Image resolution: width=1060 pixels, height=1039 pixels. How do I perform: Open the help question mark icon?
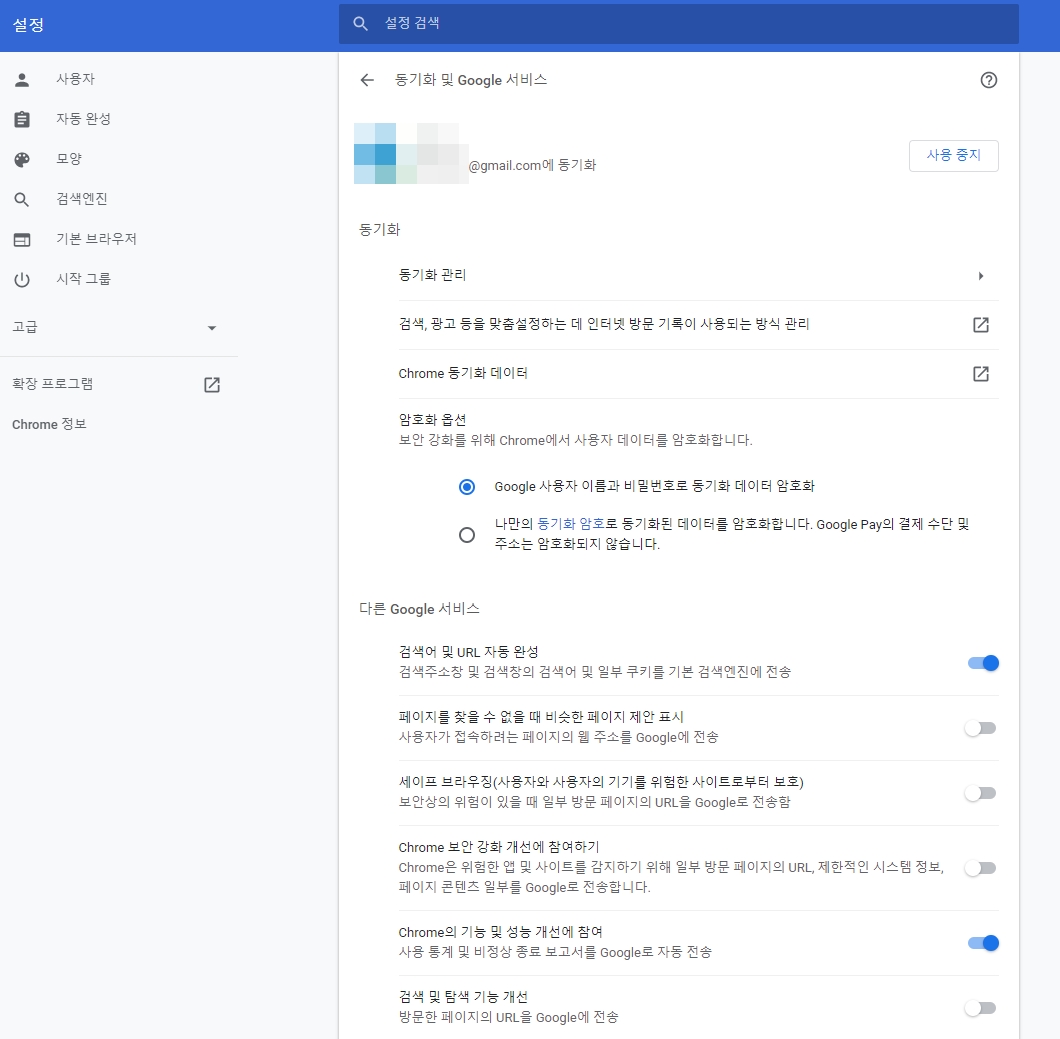[x=988, y=80]
